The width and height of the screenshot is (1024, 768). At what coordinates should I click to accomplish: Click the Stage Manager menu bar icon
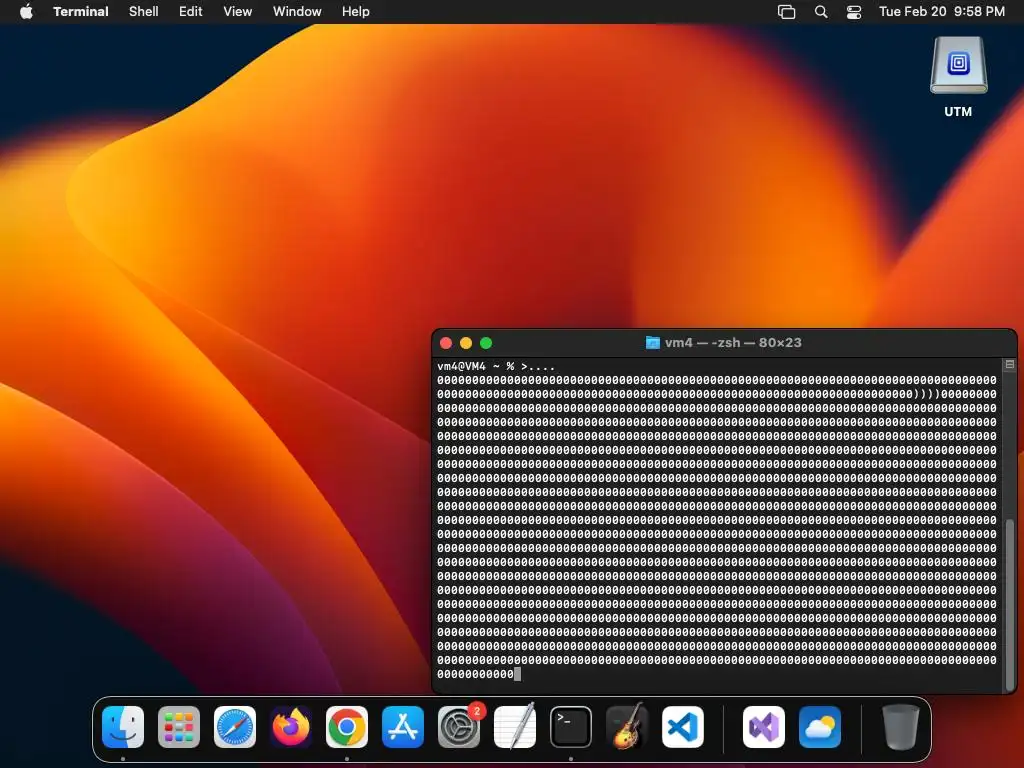click(x=786, y=12)
